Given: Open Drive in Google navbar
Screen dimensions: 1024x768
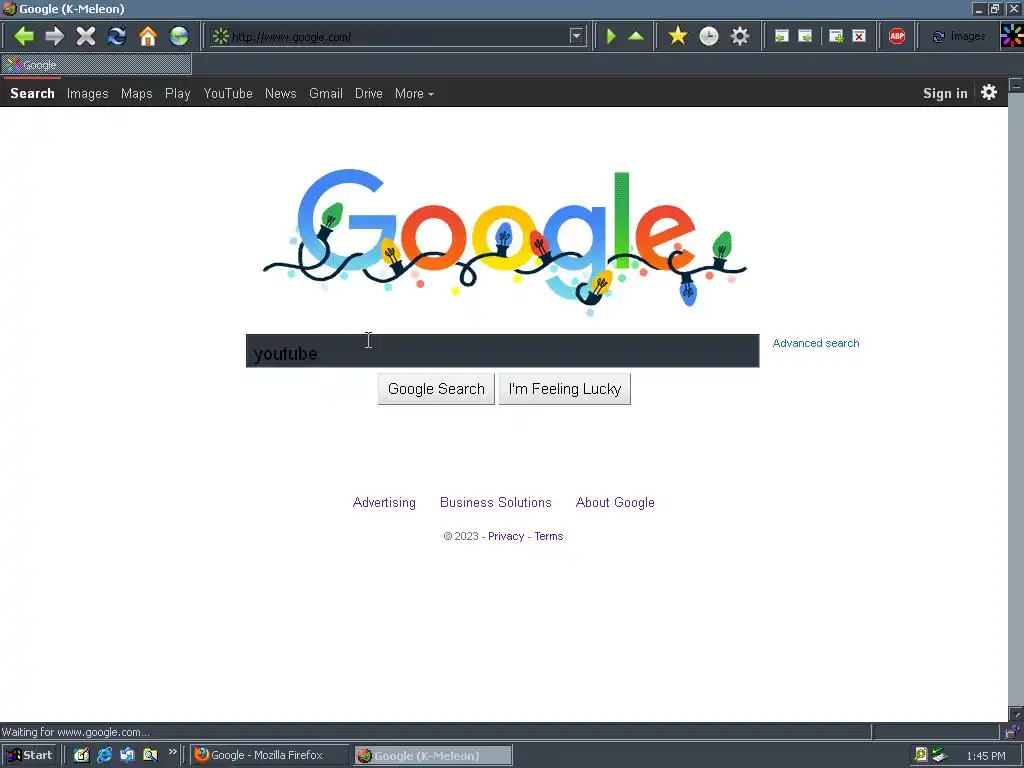Looking at the screenshot, I should click(x=369, y=93).
